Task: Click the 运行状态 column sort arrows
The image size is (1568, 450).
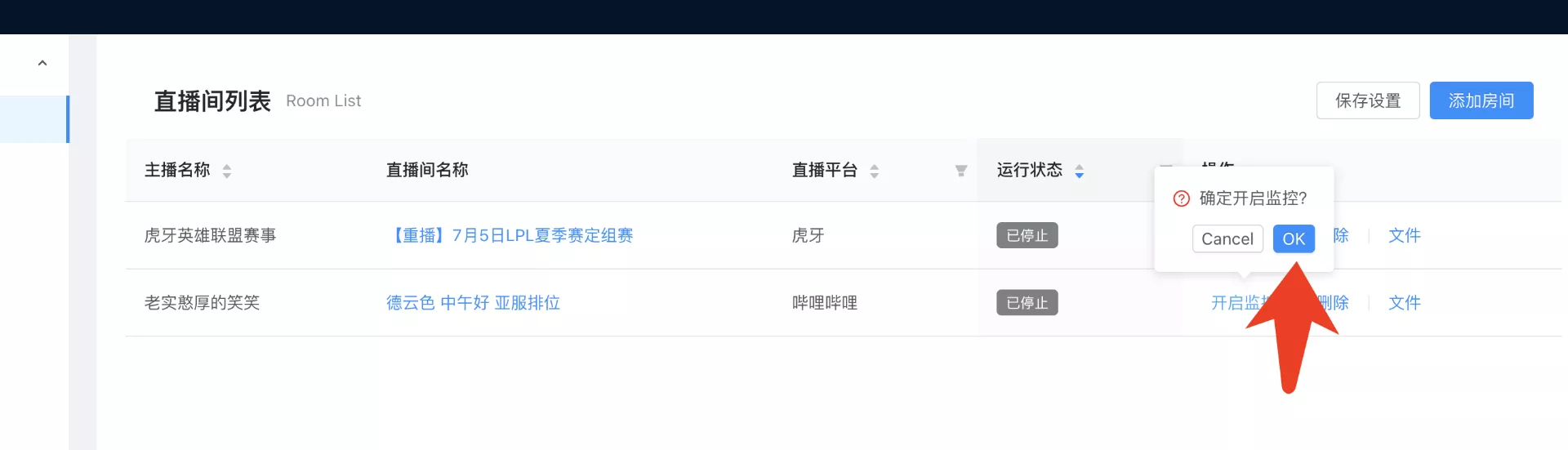Action: point(1079,171)
